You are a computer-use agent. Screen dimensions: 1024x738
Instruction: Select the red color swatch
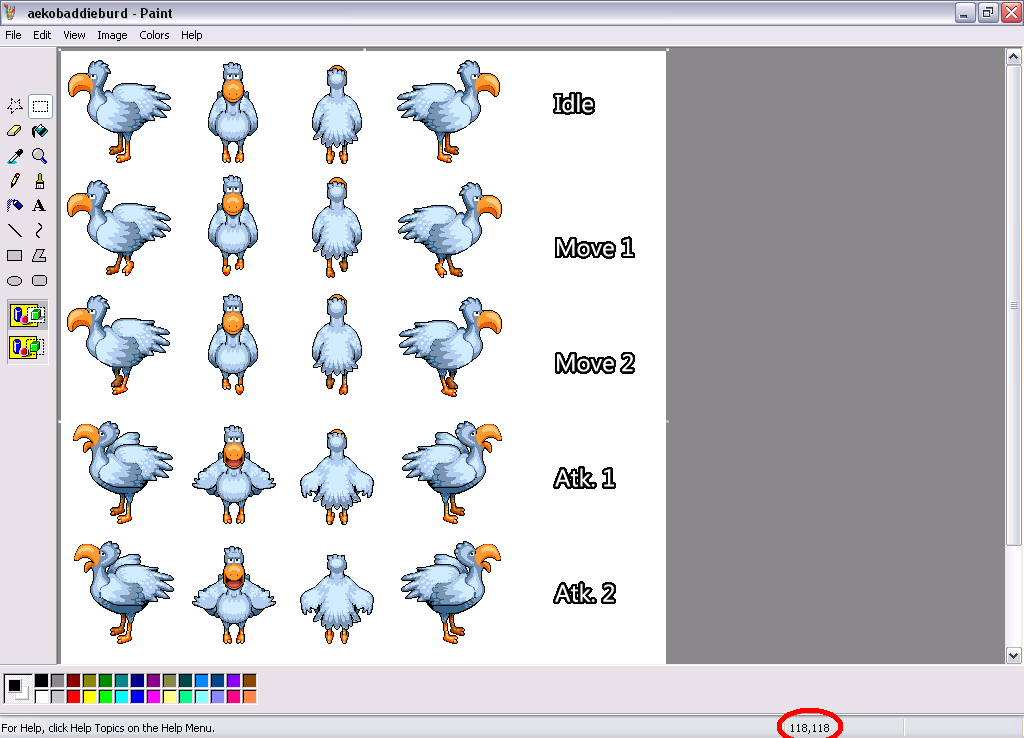(74, 695)
